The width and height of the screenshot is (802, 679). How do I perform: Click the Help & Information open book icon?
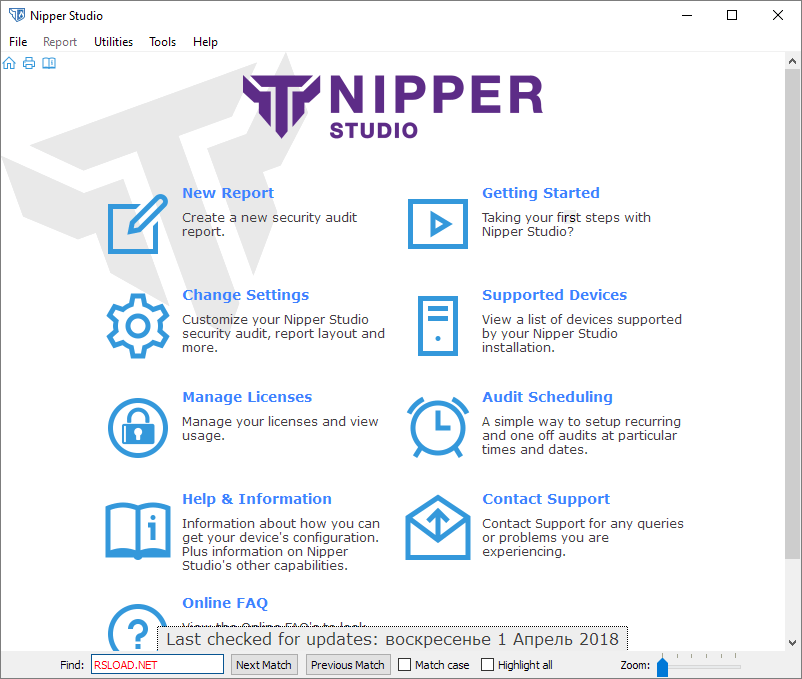click(x=137, y=530)
